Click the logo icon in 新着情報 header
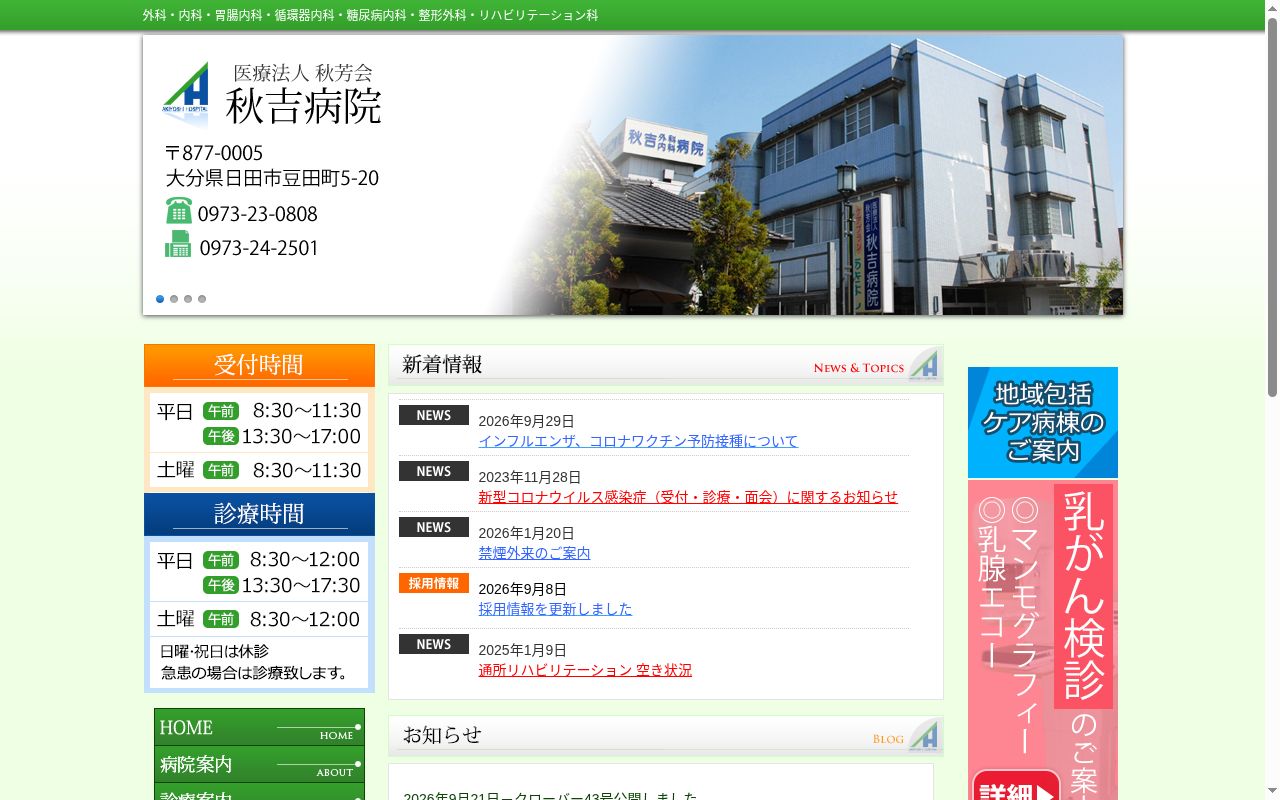The width and height of the screenshot is (1280, 800). 924,365
